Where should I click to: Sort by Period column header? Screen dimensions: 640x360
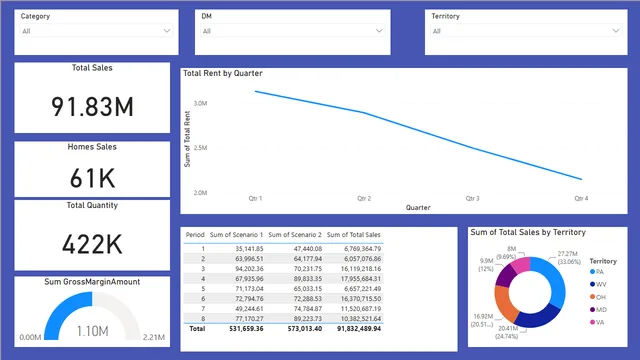coord(195,235)
